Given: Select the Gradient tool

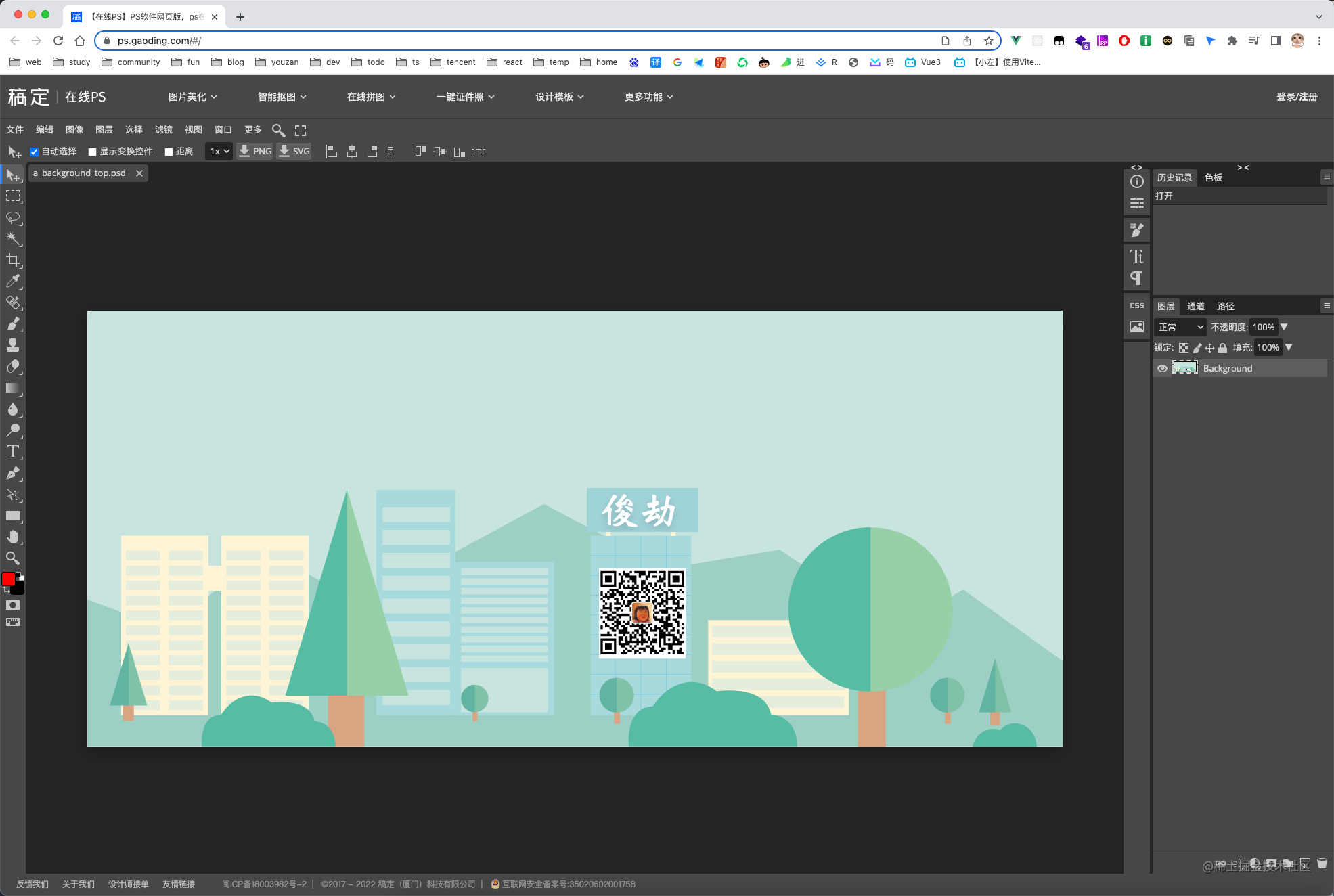Looking at the screenshot, I should click(x=13, y=388).
